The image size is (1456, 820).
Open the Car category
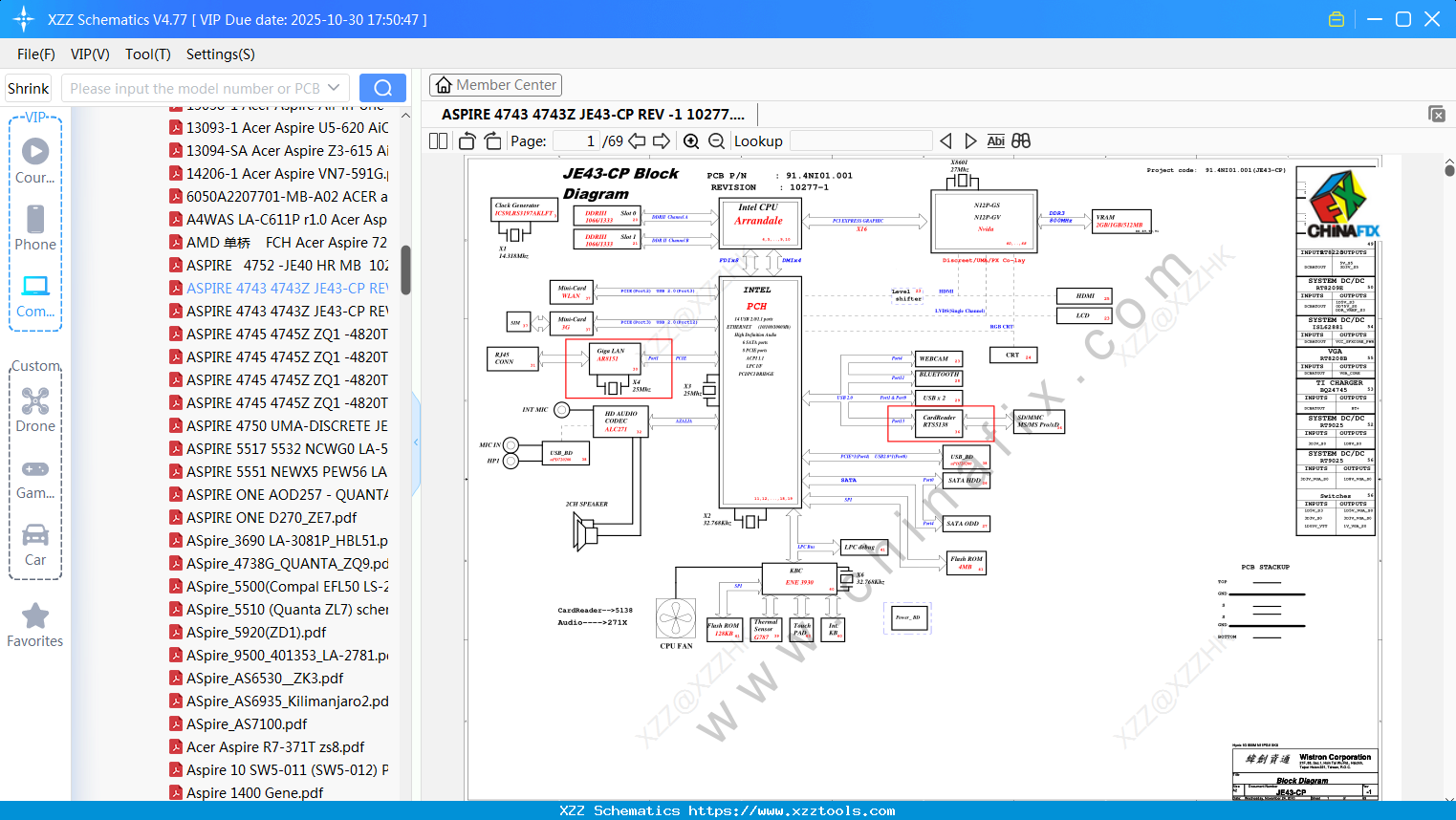point(35,545)
